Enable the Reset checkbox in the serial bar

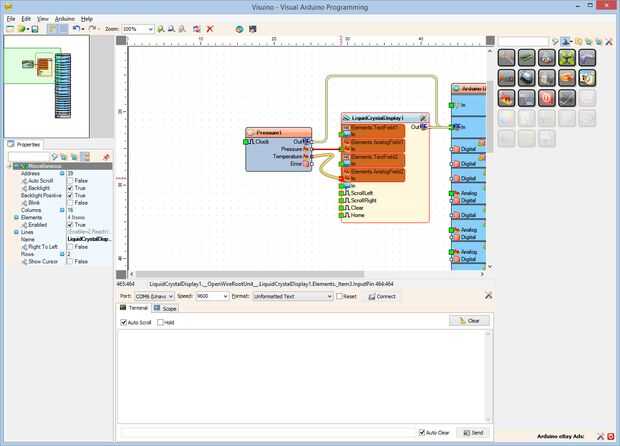(x=339, y=296)
